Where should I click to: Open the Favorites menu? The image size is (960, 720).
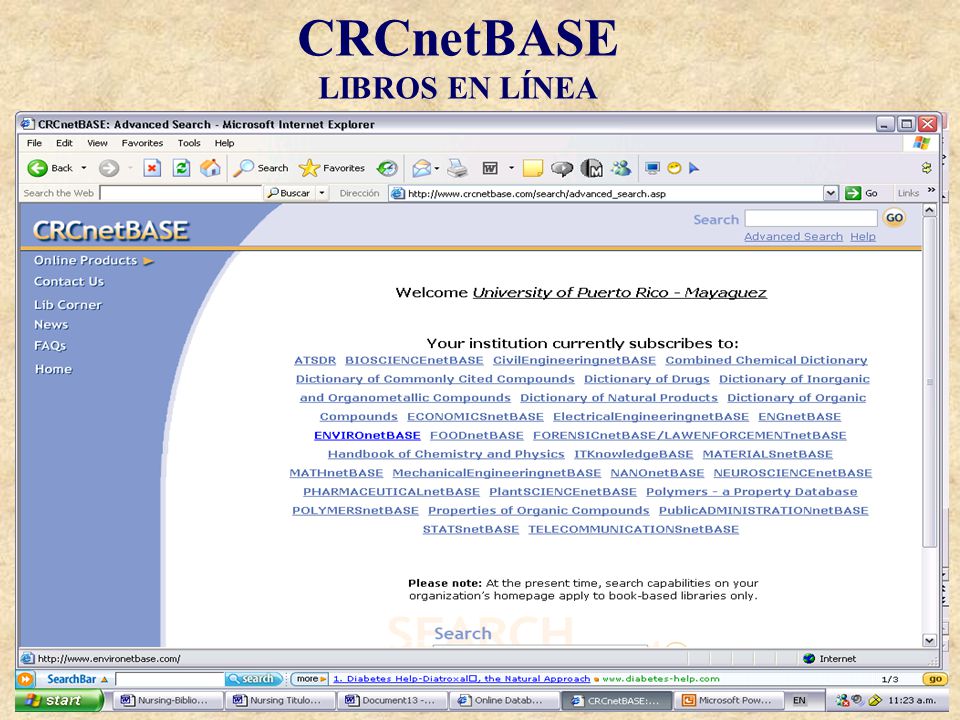coord(142,143)
